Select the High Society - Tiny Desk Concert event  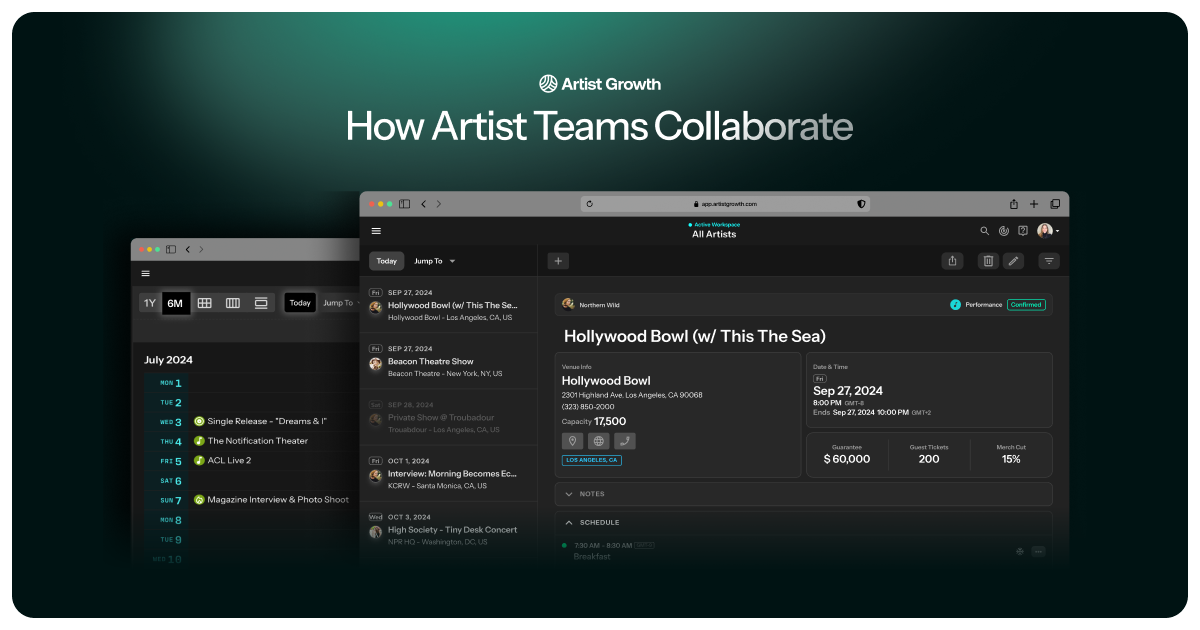click(x=448, y=529)
